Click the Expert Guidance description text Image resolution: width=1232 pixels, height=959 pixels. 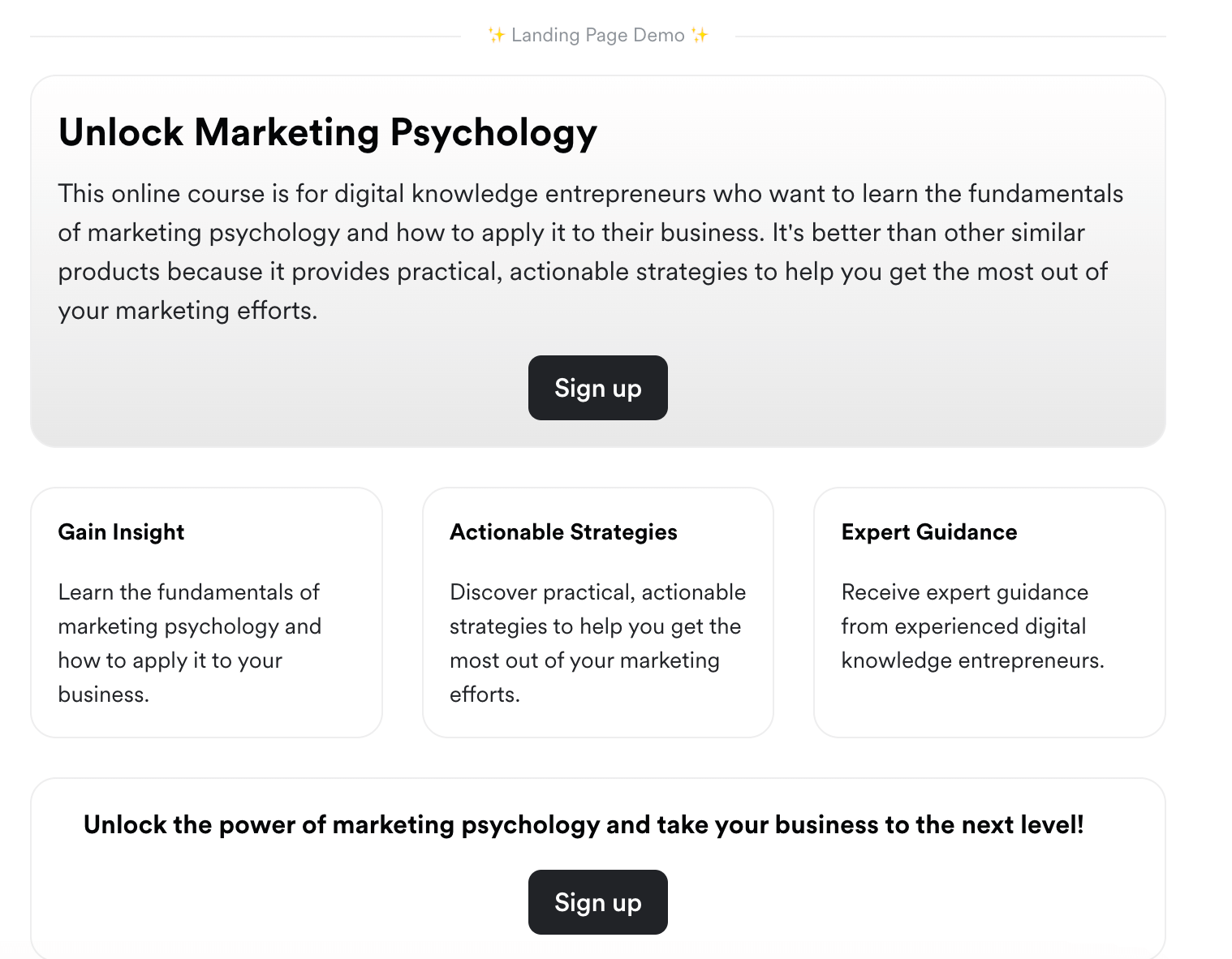tap(972, 626)
